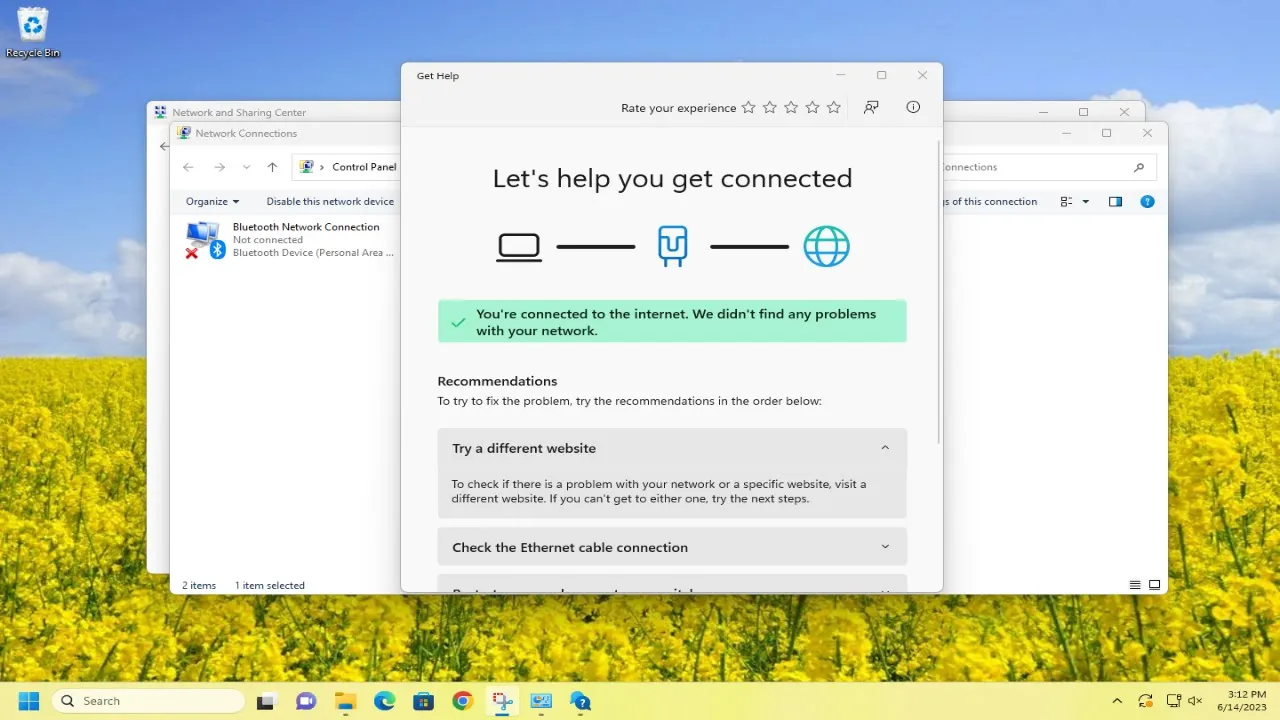This screenshot has height=720, width=1280.
Task: Click the Network Connections search field
Action: point(1048,167)
